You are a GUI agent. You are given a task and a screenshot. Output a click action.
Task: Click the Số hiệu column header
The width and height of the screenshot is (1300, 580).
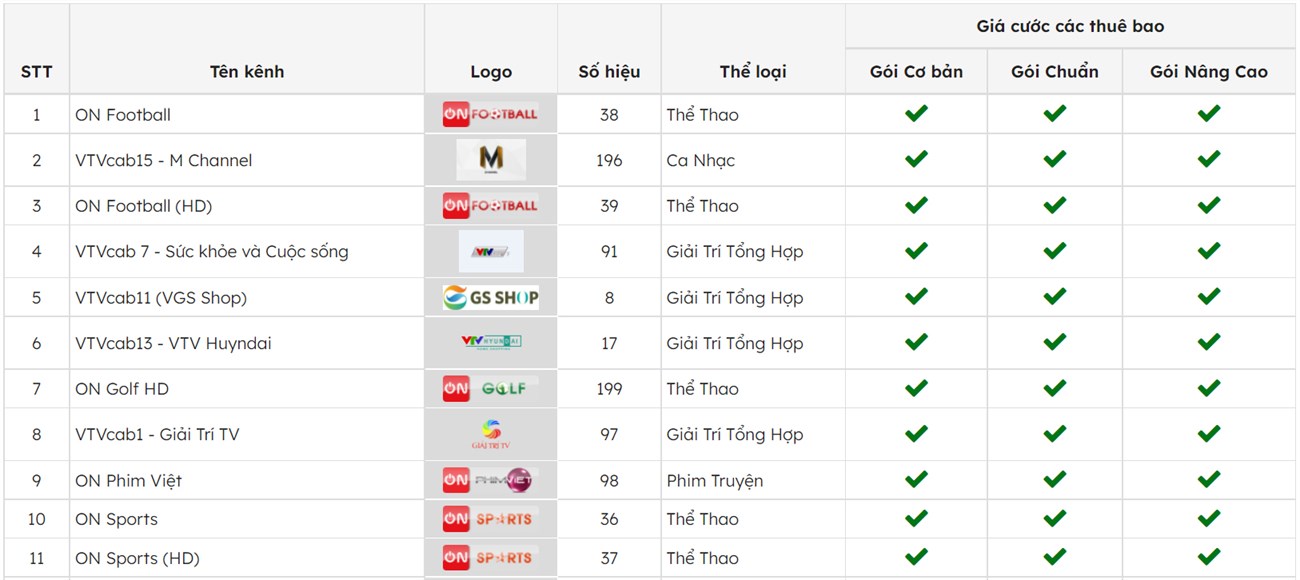pos(609,71)
